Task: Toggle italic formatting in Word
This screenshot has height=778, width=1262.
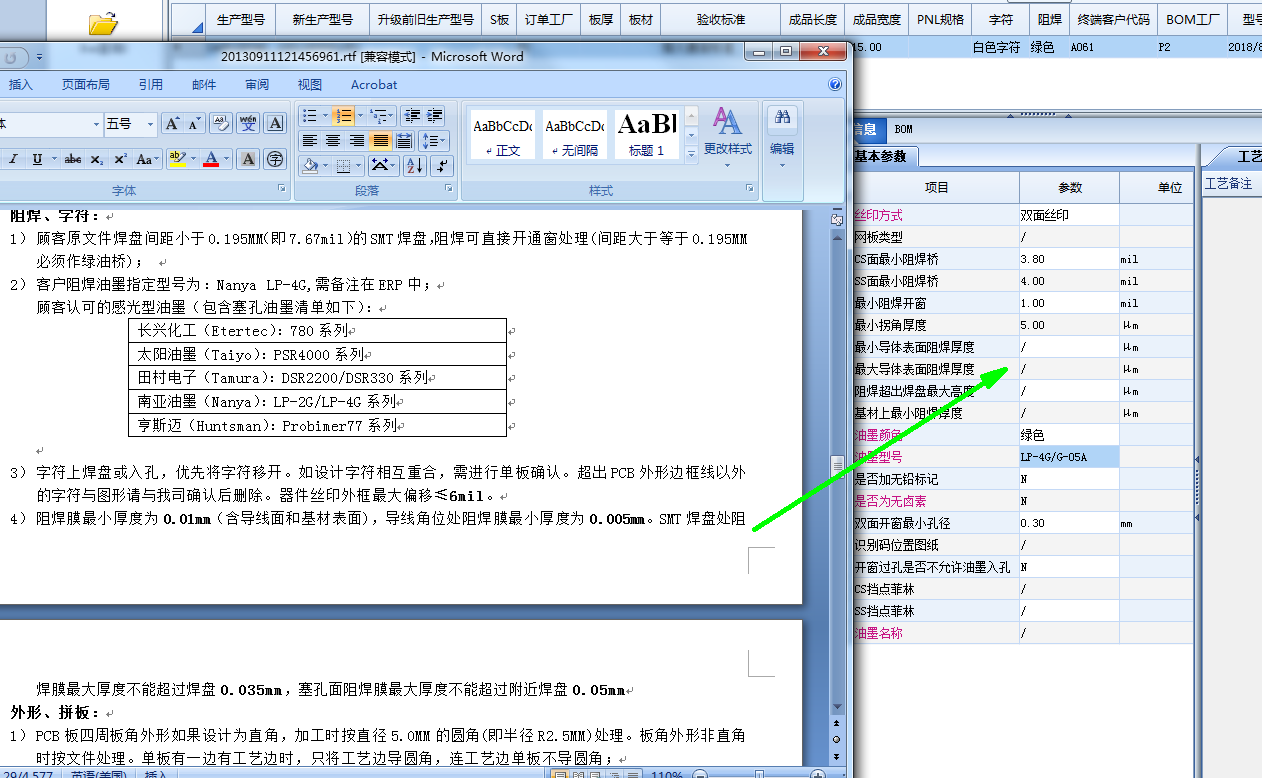Action: (15, 159)
